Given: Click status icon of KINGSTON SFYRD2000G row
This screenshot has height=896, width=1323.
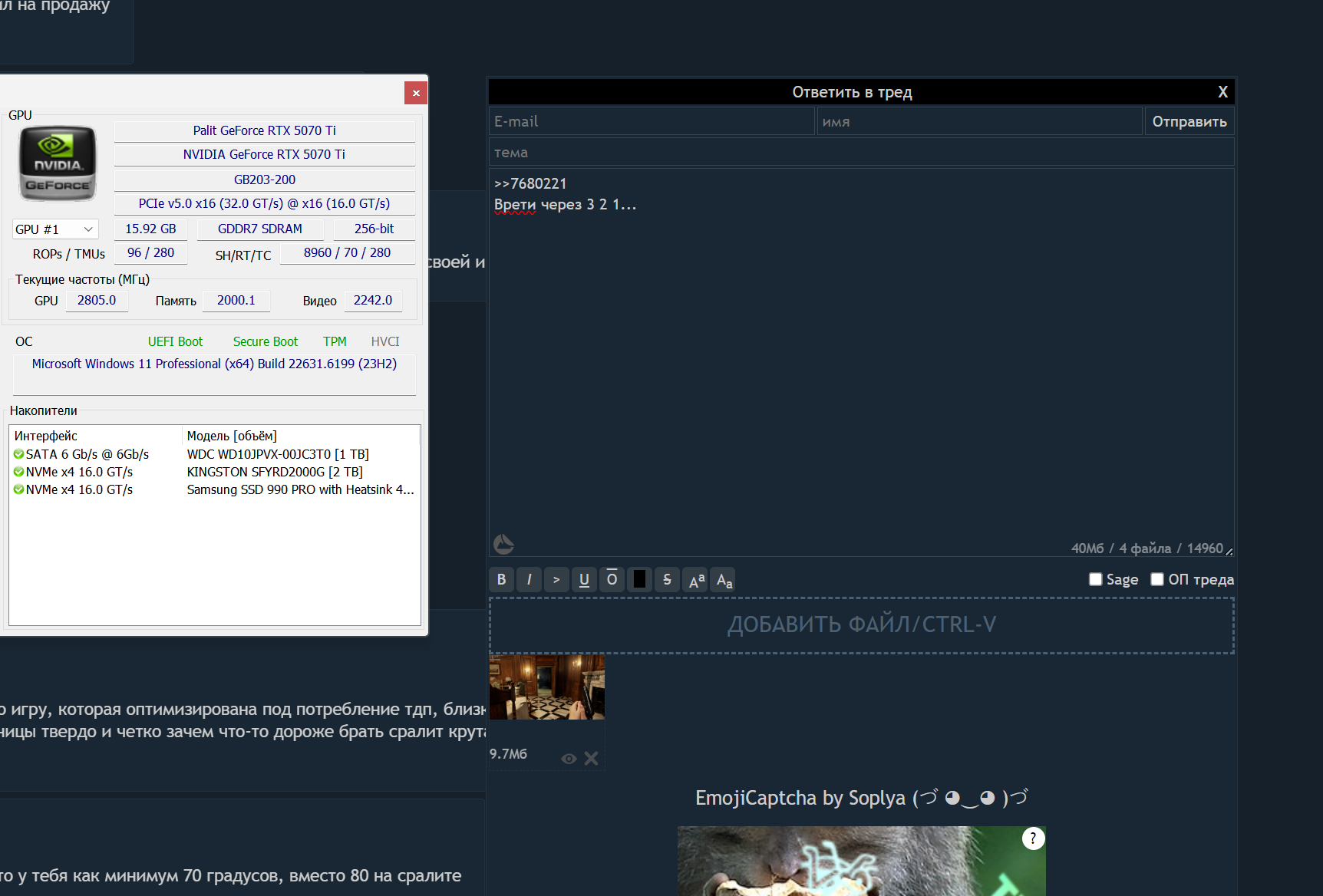Looking at the screenshot, I should [x=18, y=472].
